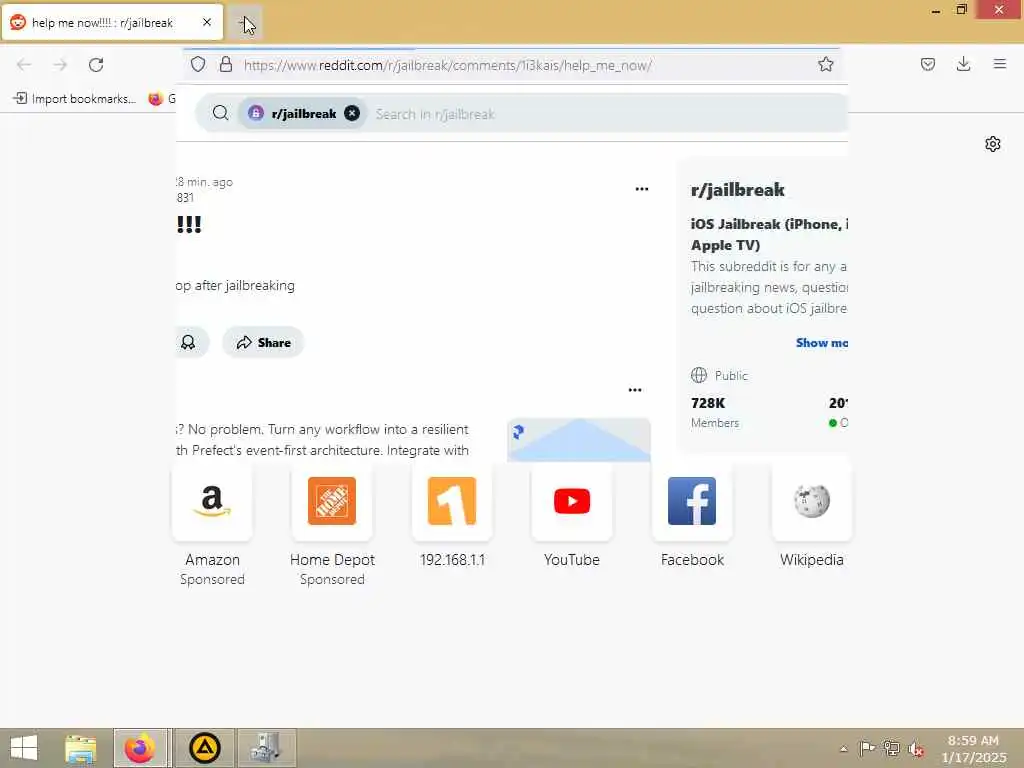Bookmark this page with the star

[x=825, y=64]
